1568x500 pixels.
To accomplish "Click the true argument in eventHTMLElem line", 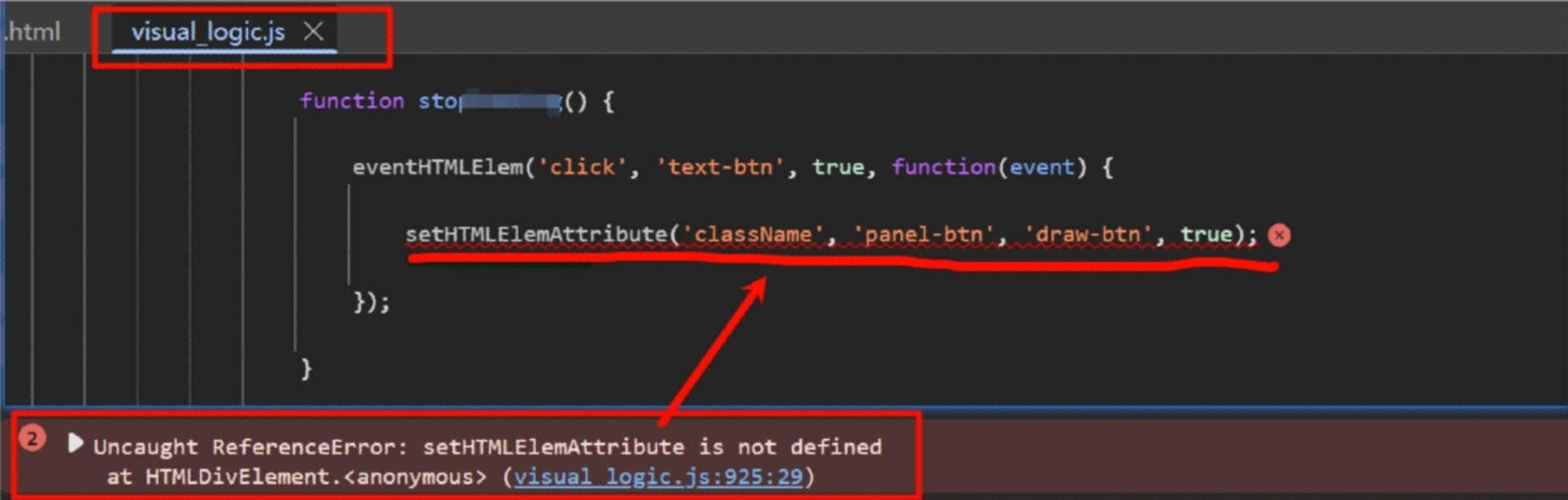I will point(837,167).
